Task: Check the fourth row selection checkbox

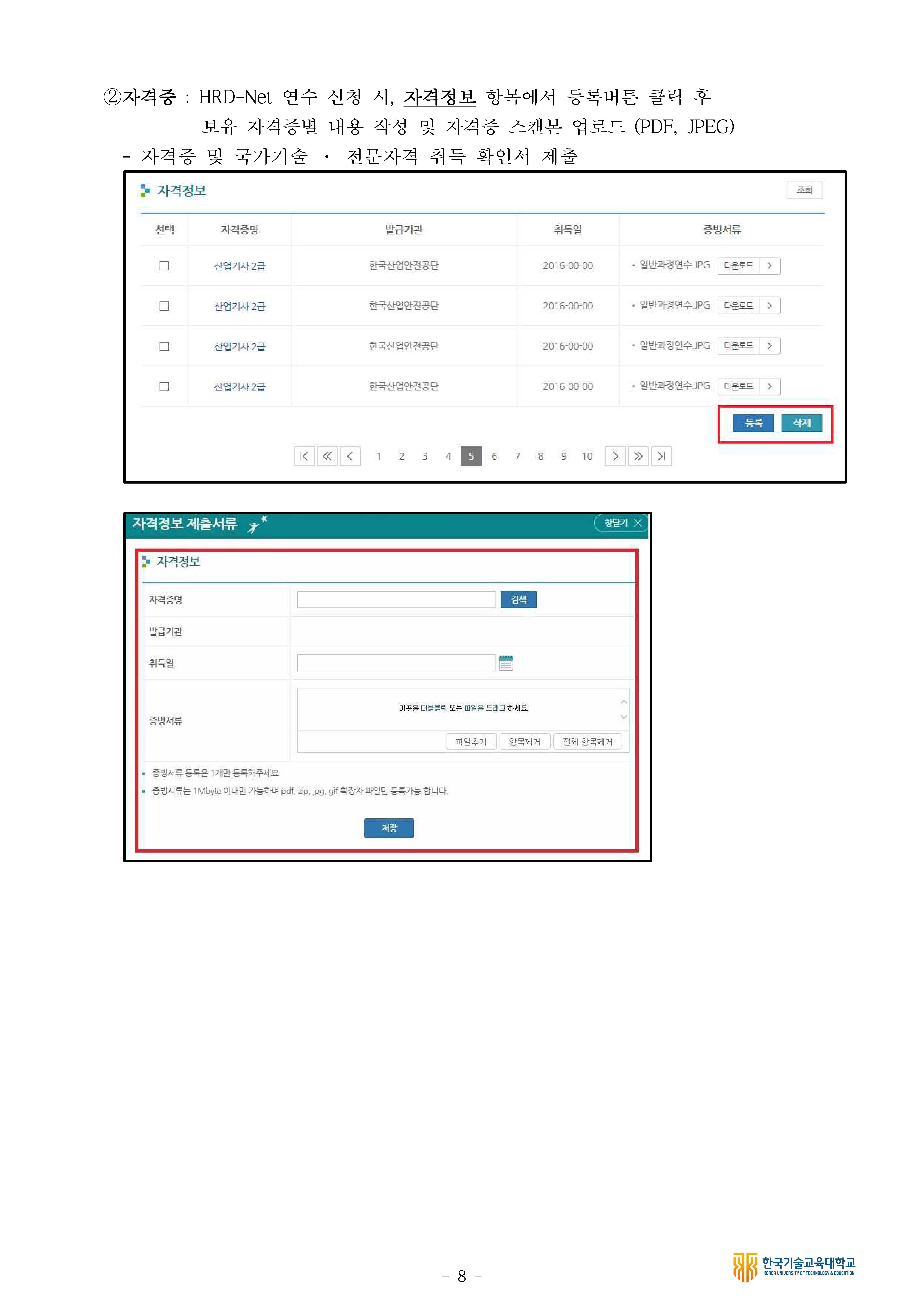Action: coord(164,387)
